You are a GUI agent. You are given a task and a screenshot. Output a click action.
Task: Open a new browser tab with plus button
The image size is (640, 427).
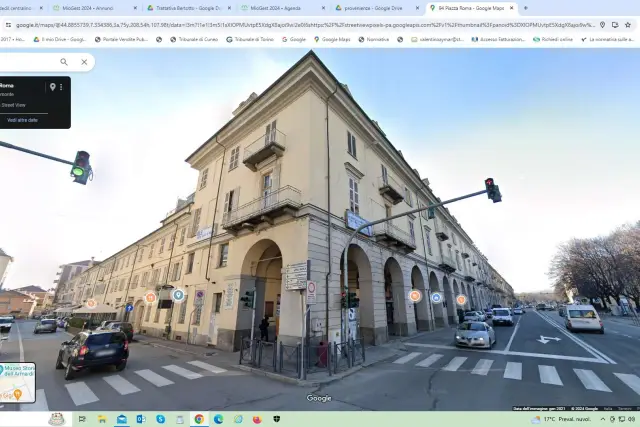[x=526, y=8]
